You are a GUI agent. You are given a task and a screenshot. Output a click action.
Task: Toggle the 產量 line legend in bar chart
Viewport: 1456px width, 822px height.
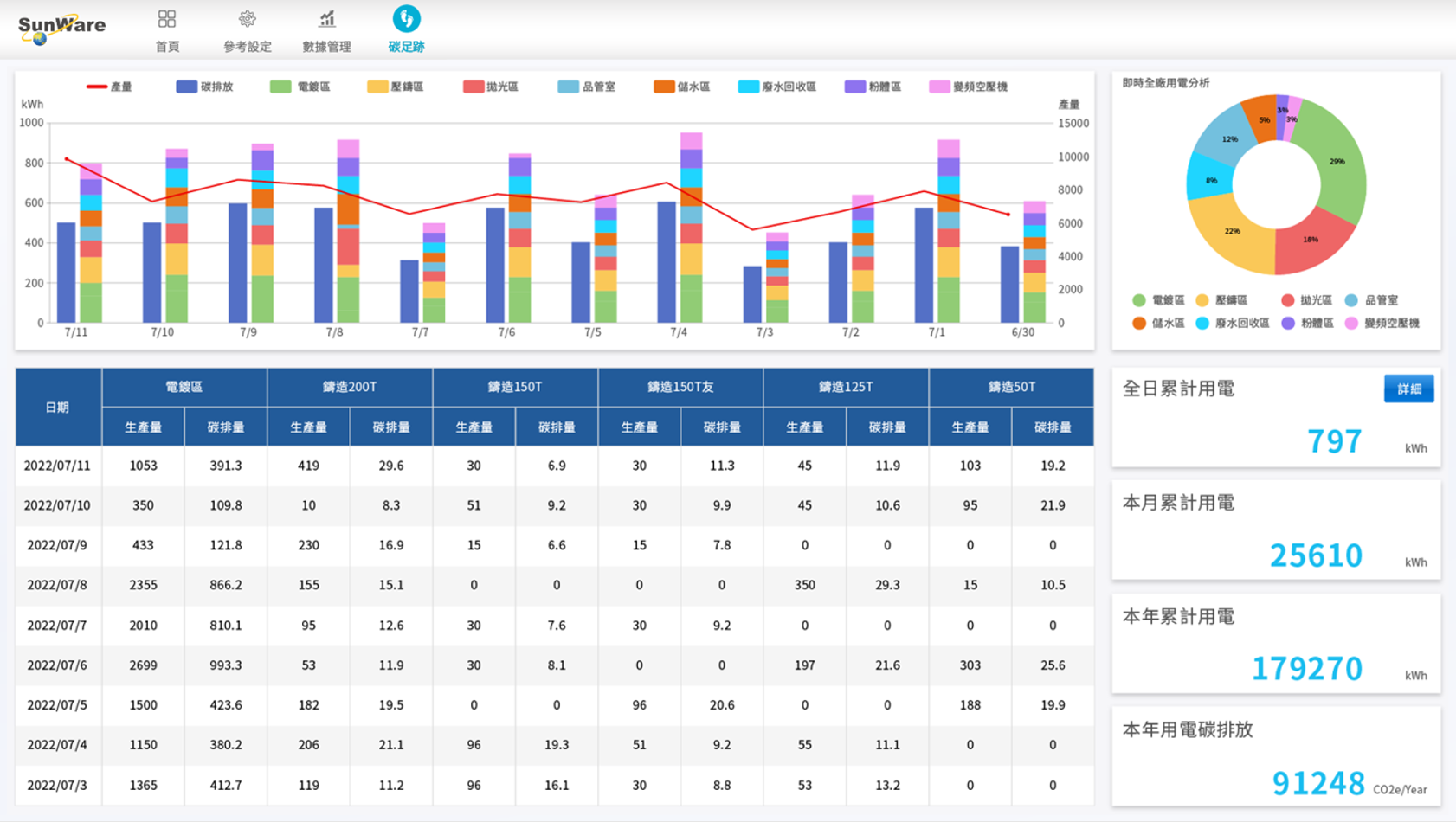pos(110,87)
